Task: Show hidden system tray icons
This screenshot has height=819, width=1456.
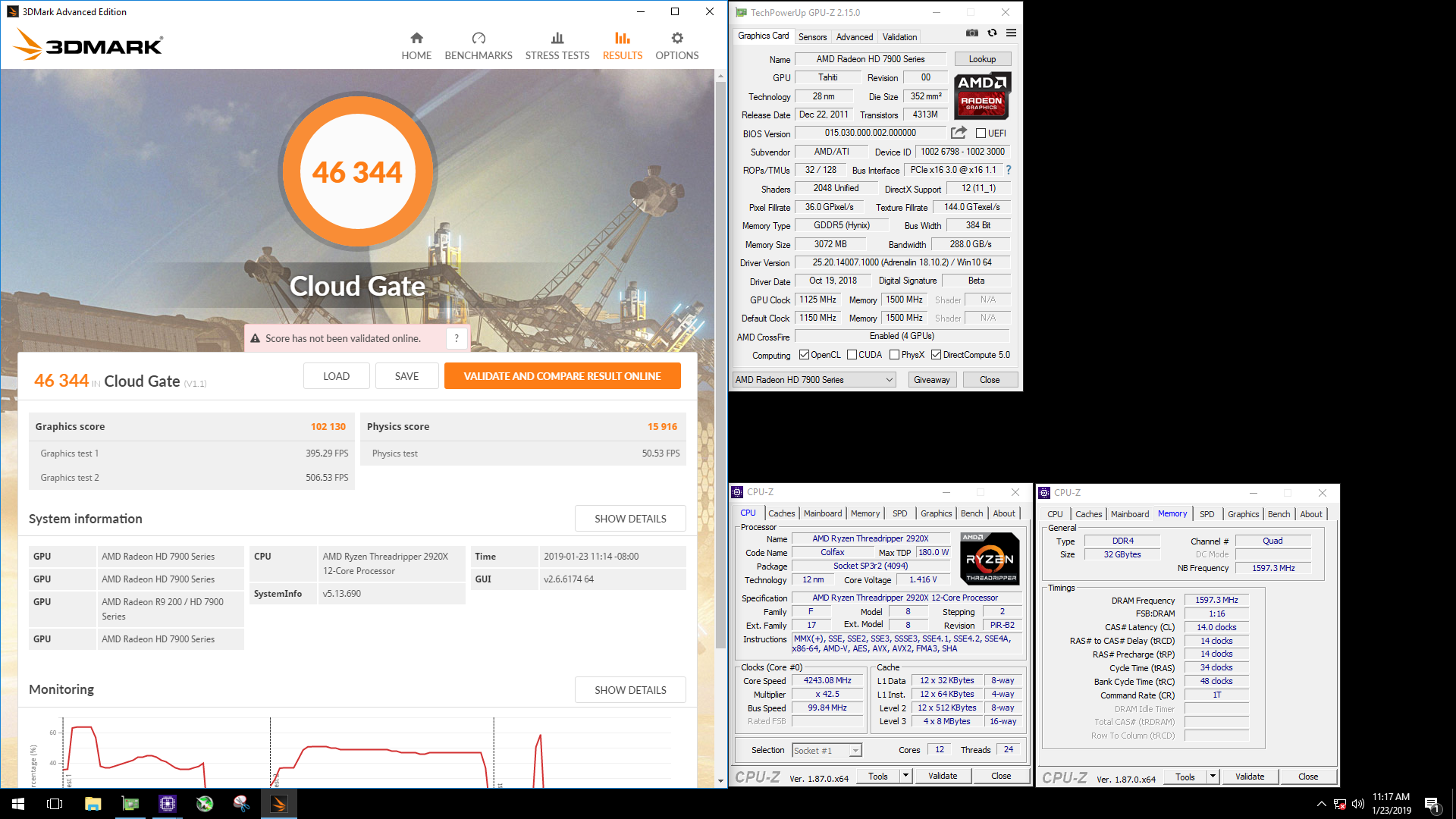Action: point(1322,804)
